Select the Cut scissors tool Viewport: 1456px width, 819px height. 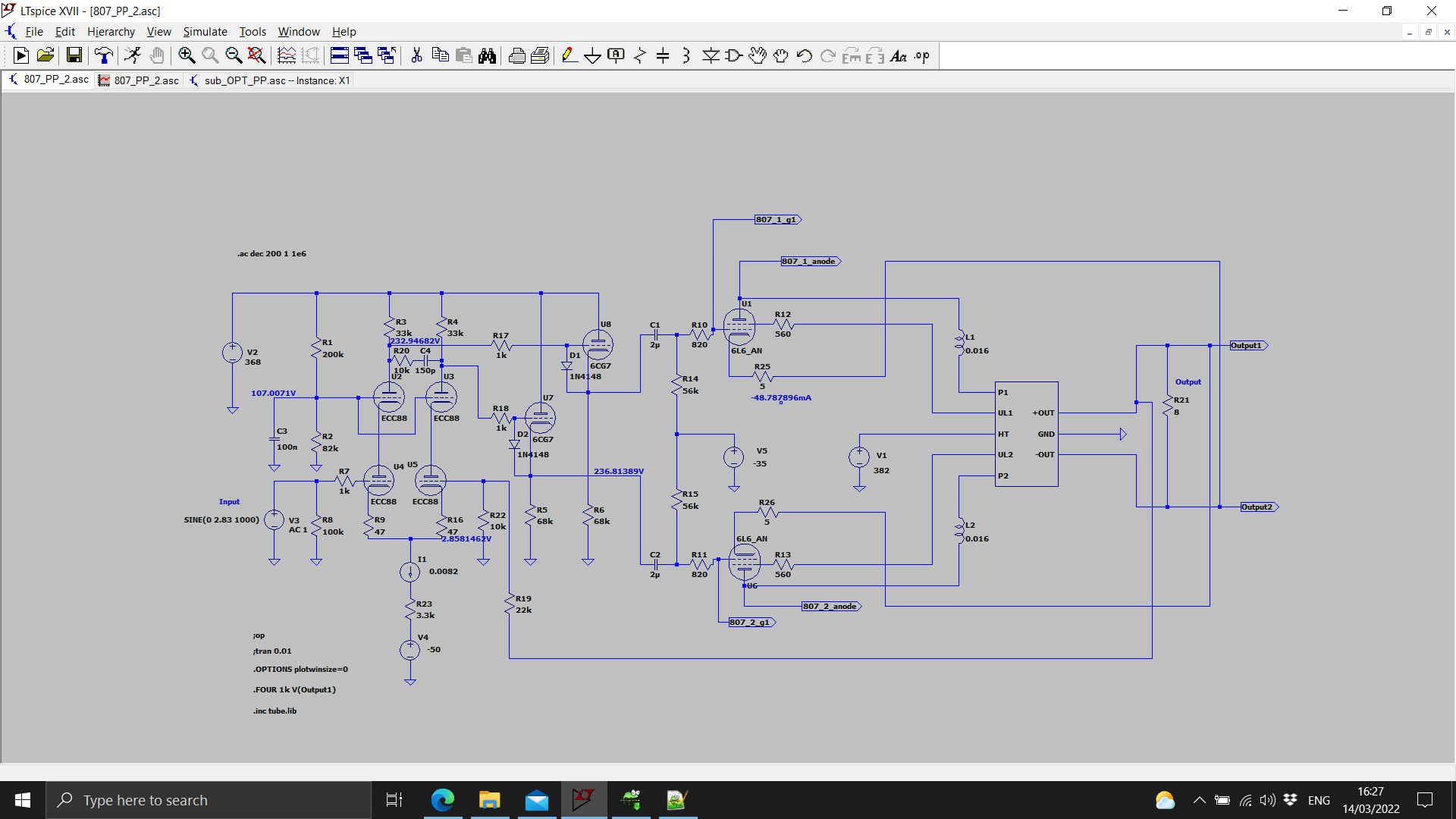click(416, 55)
